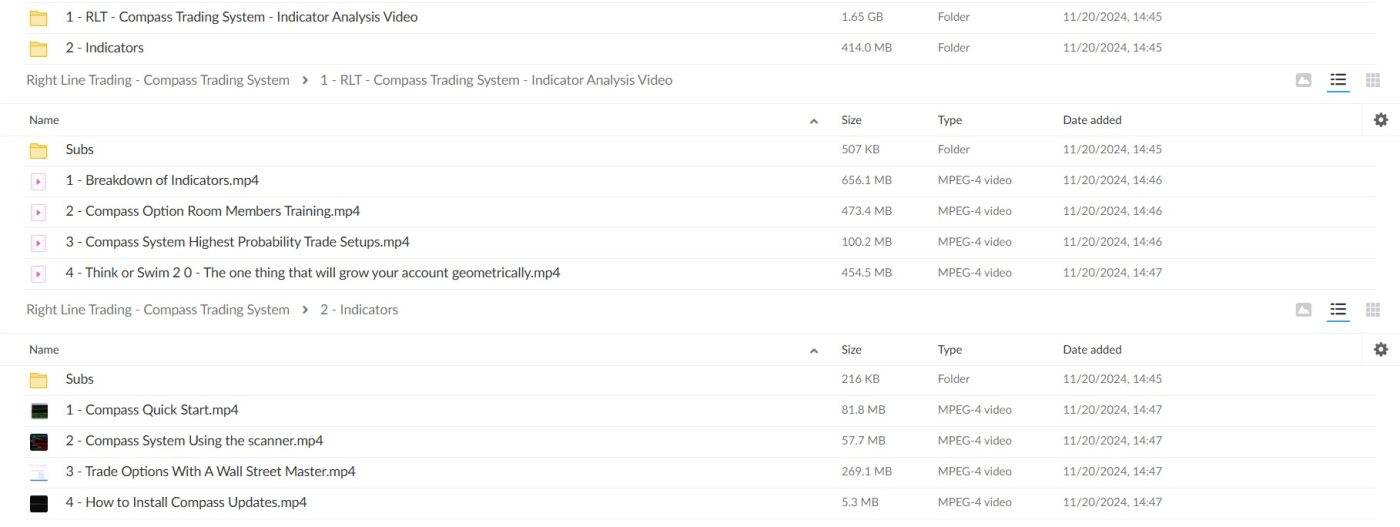
Task: Click video icon of Breakdown of Indicators.mp4
Action: (x=39, y=181)
